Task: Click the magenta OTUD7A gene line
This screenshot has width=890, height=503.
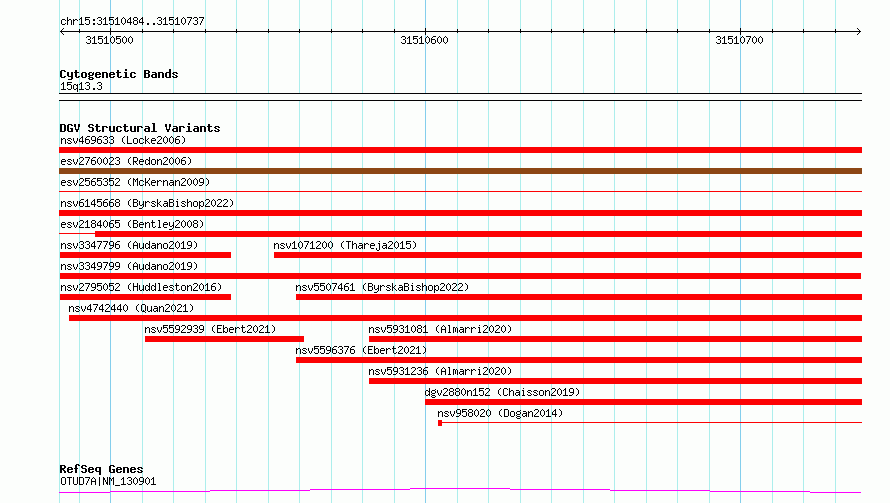Action: coord(460,490)
